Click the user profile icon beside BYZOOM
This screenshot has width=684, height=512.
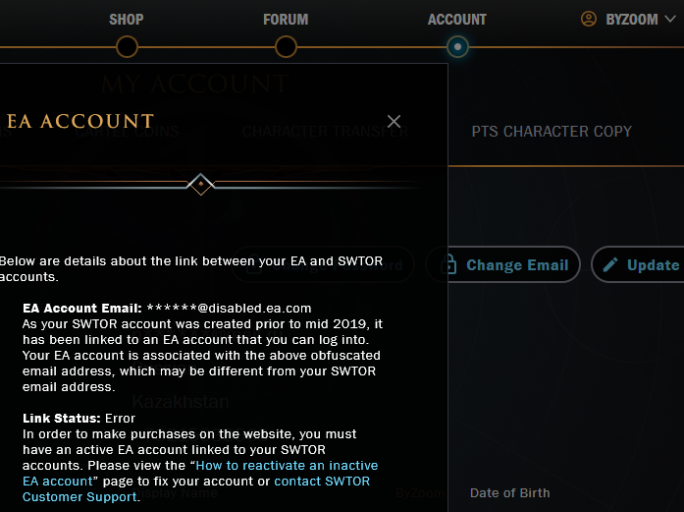(x=588, y=19)
